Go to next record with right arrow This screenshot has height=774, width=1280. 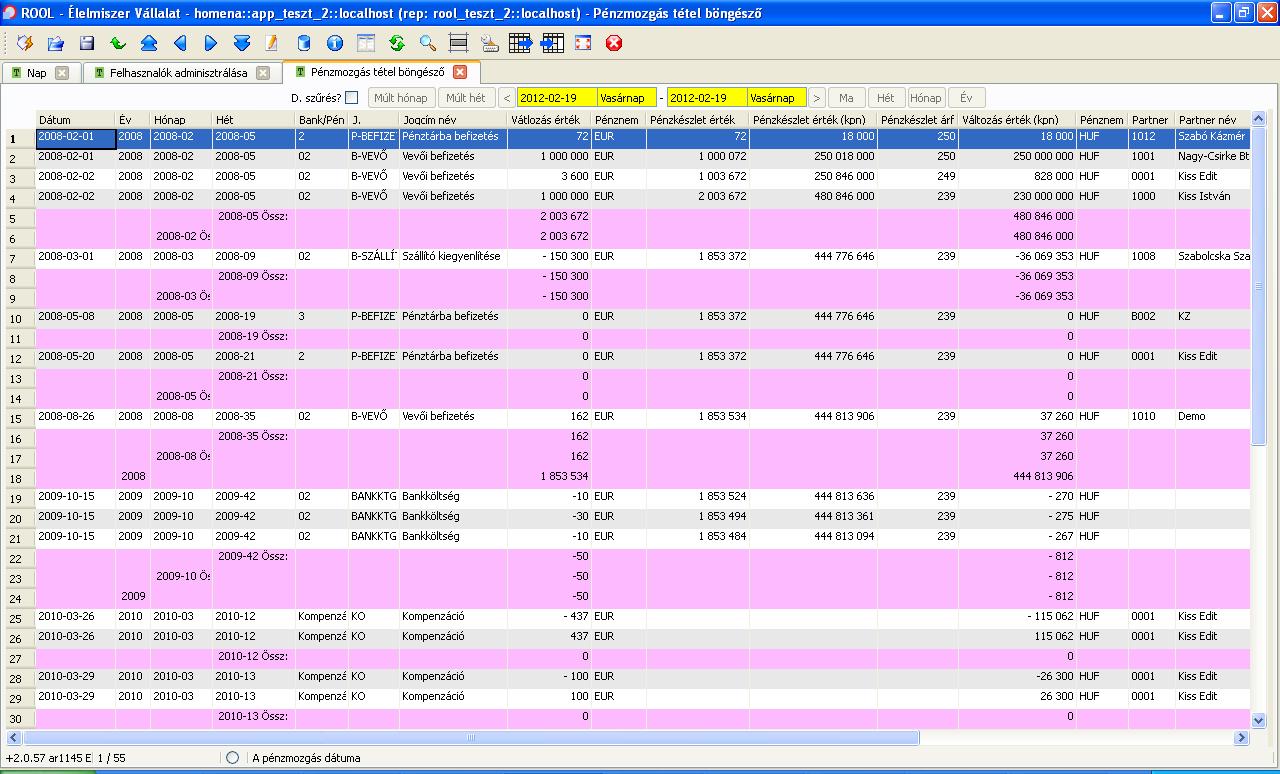[211, 43]
